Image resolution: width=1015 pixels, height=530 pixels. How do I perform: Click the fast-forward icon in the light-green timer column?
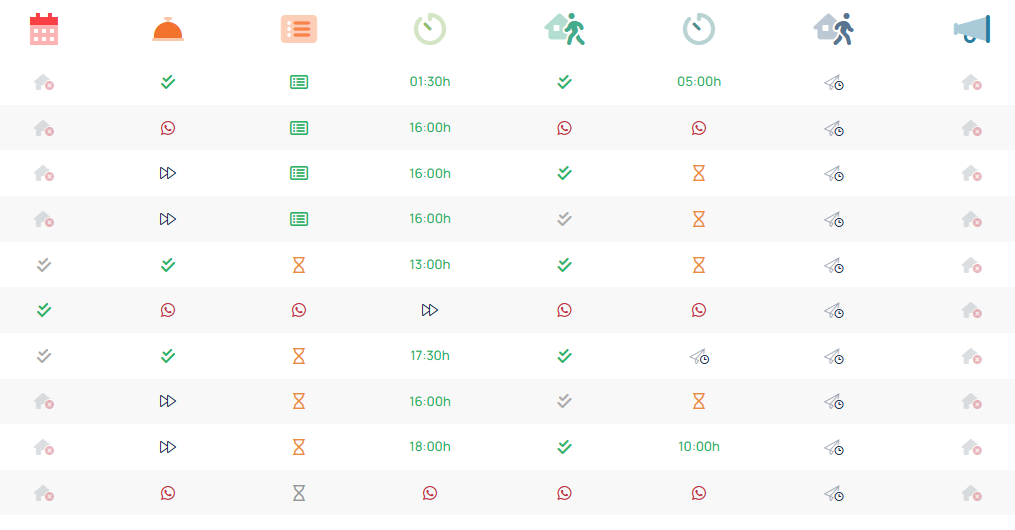coord(430,311)
